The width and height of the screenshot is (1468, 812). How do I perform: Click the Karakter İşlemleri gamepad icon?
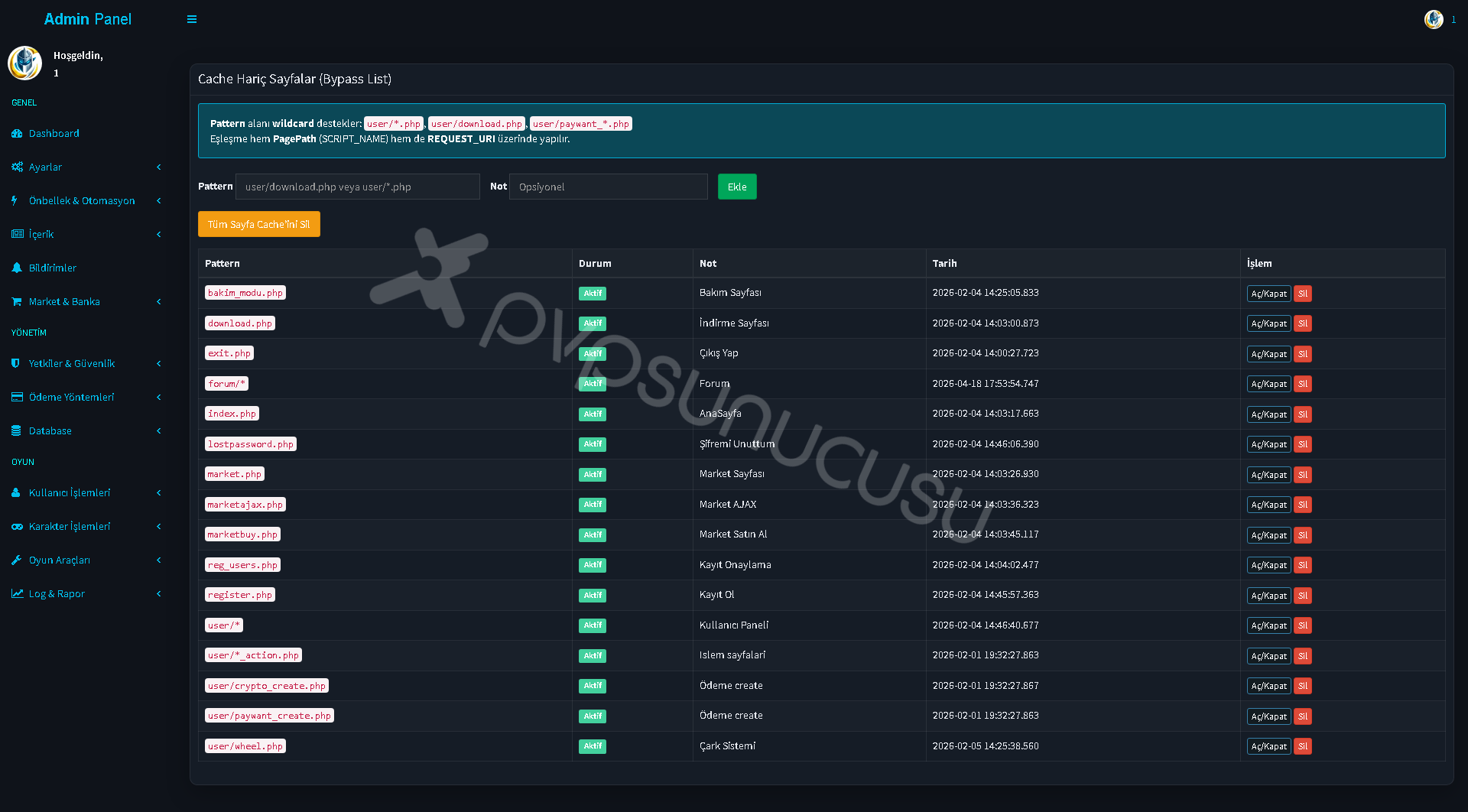(17, 527)
